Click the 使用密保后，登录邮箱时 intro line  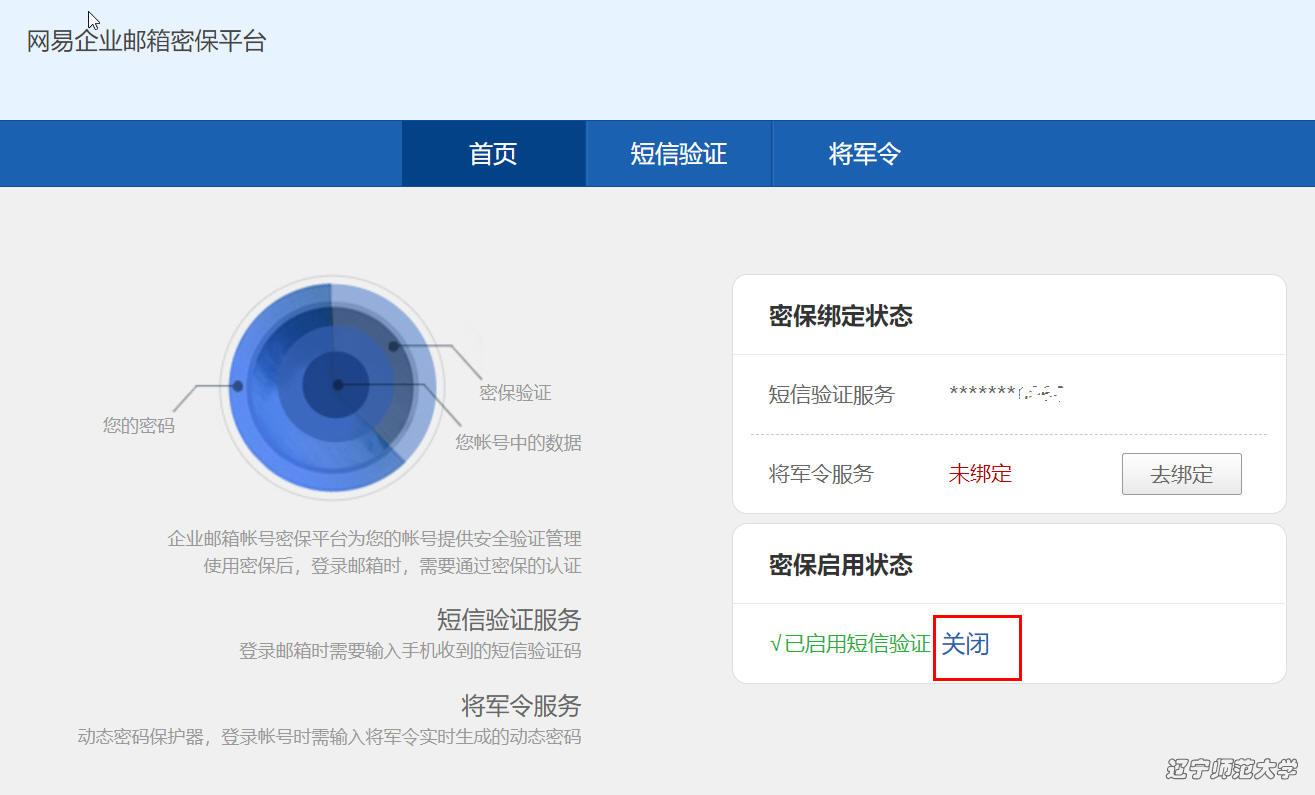click(x=392, y=566)
